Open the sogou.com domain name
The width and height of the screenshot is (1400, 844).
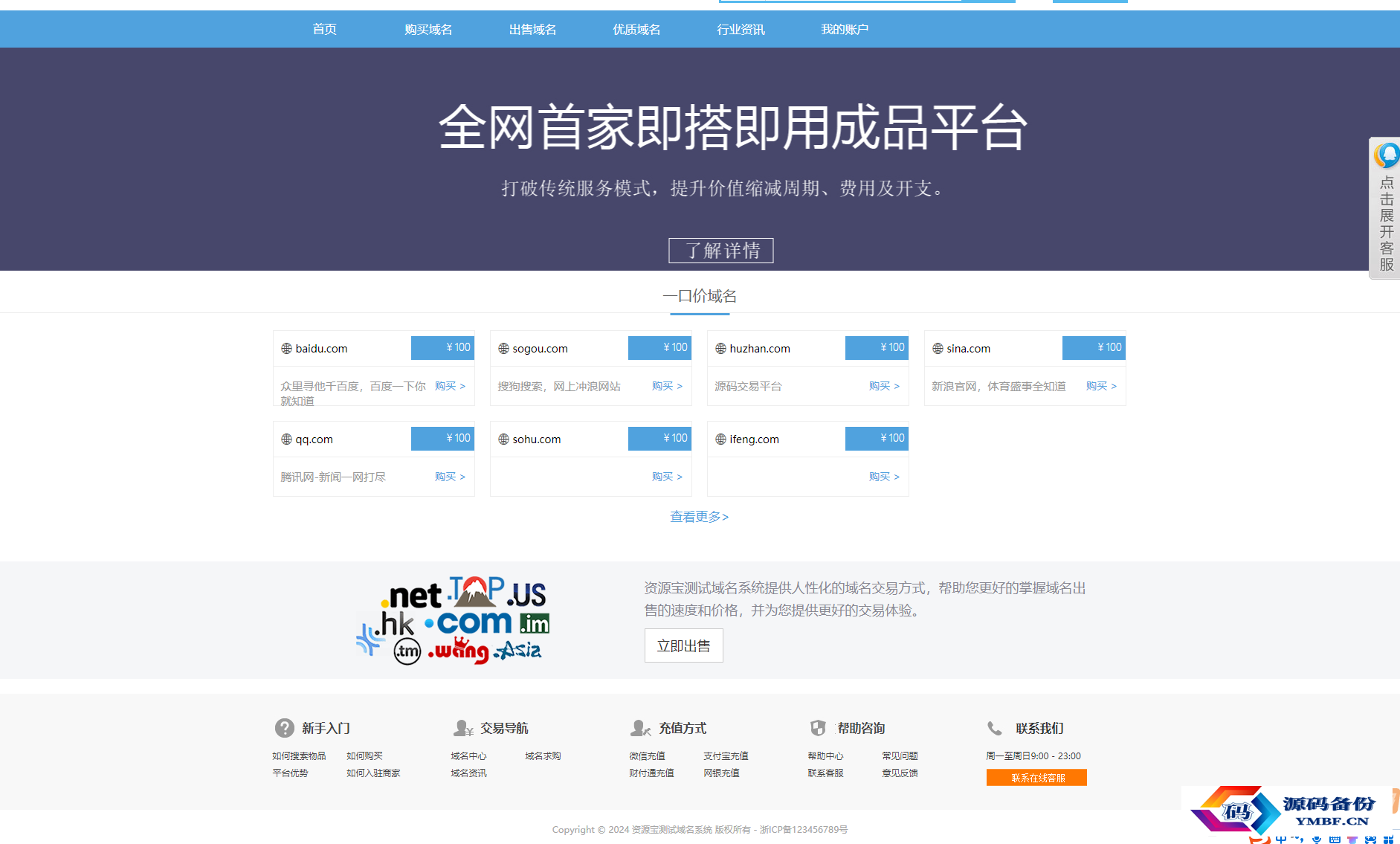540,348
